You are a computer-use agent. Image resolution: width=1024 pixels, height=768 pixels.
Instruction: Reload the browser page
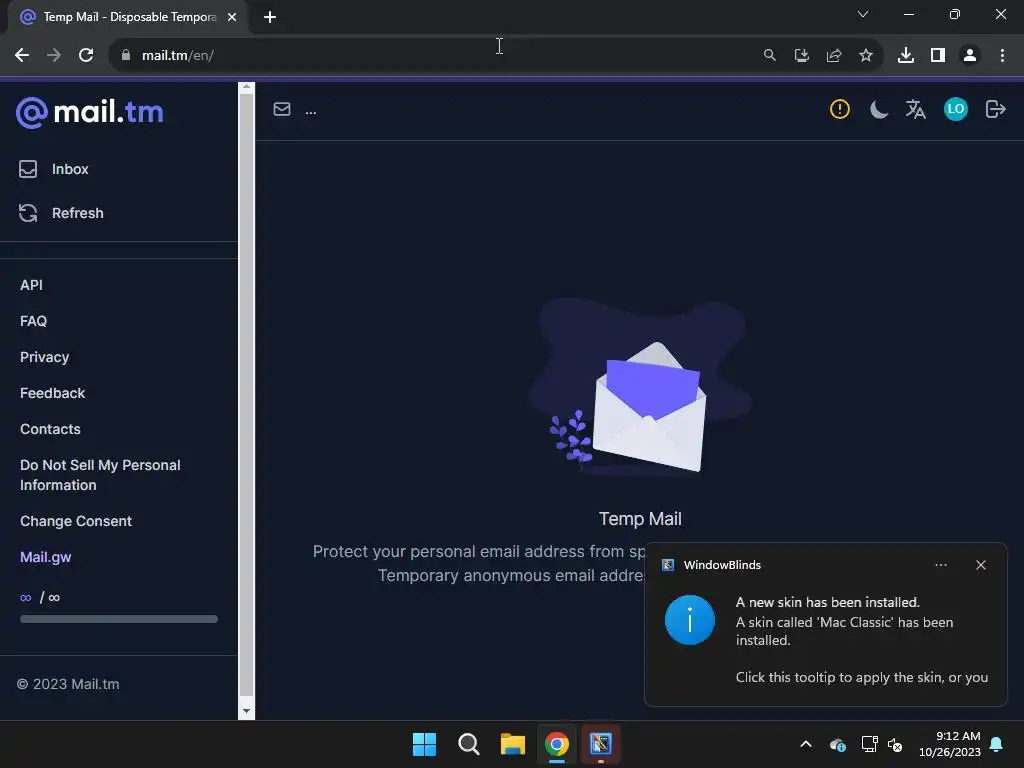coord(86,56)
